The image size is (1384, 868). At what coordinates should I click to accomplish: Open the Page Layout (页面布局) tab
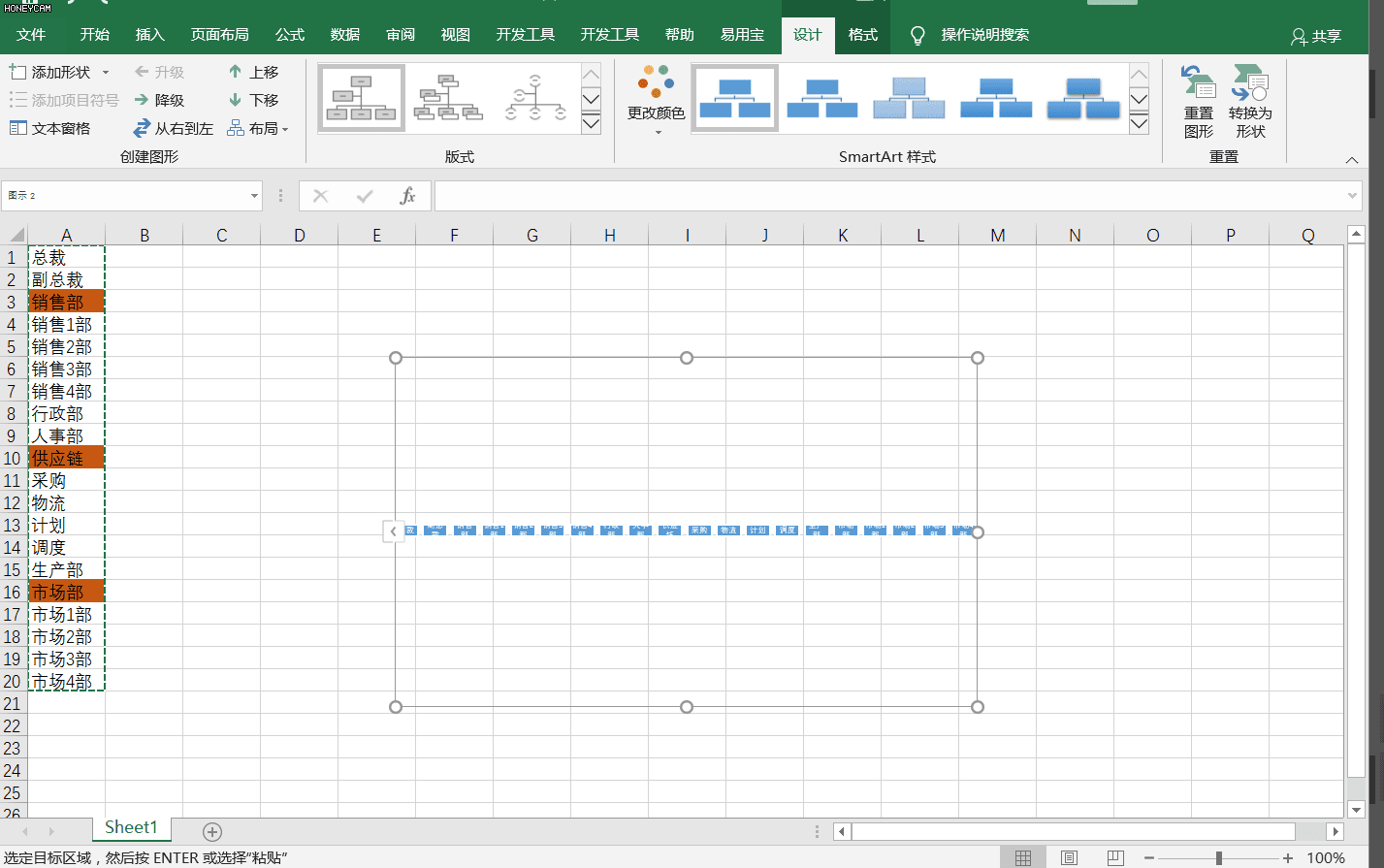220,35
